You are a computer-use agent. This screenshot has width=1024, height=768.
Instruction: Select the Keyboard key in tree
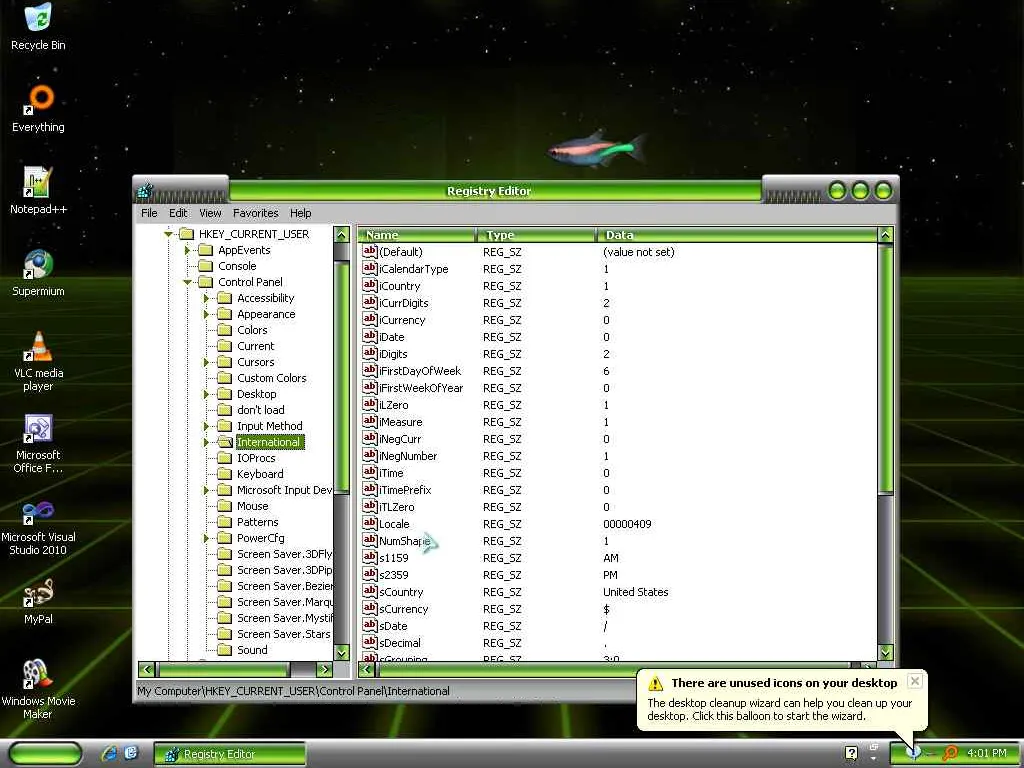click(260, 474)
